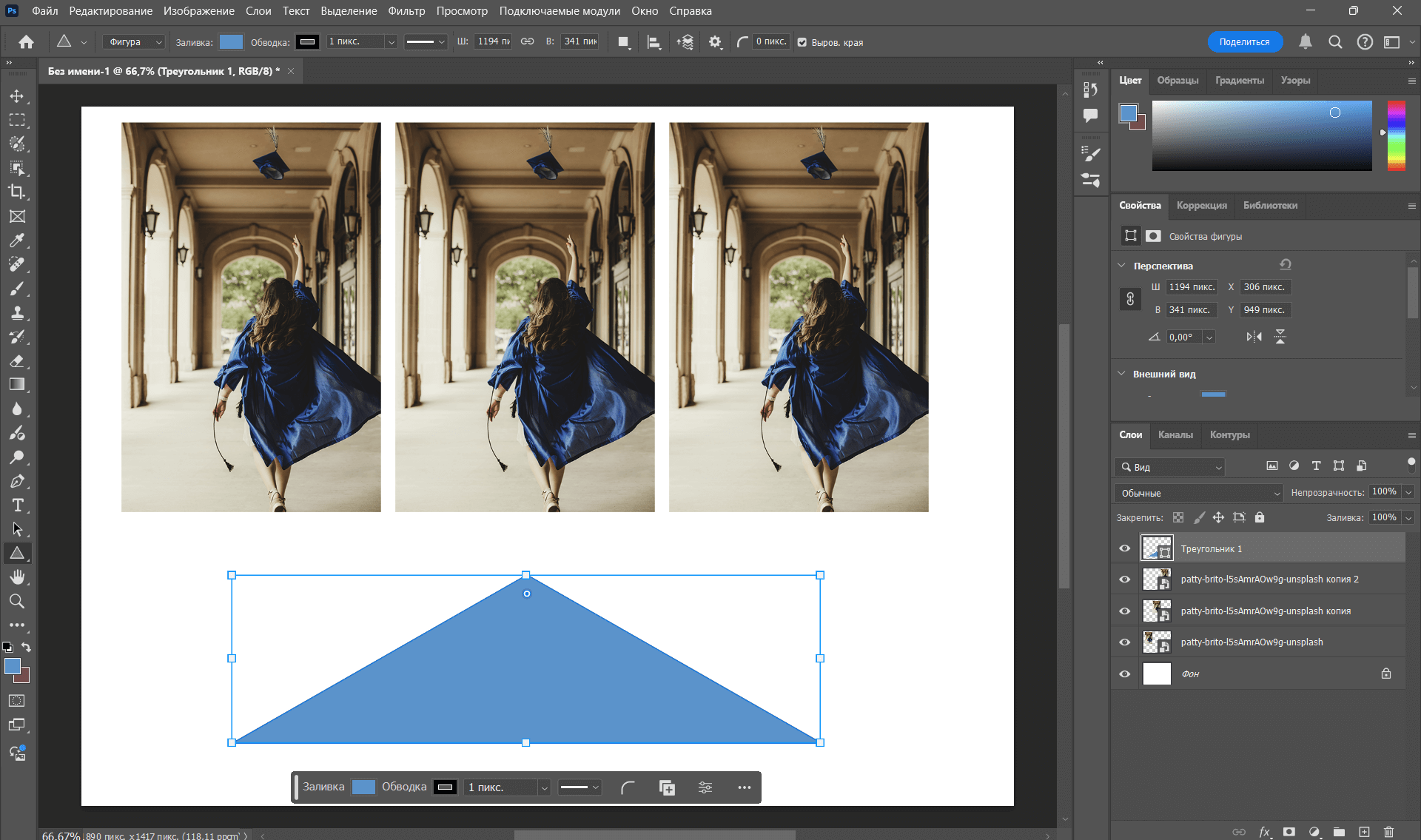Toggle the align edges checkbox
The height and width of the screenshot is (840, 1421).
point(802,42)
